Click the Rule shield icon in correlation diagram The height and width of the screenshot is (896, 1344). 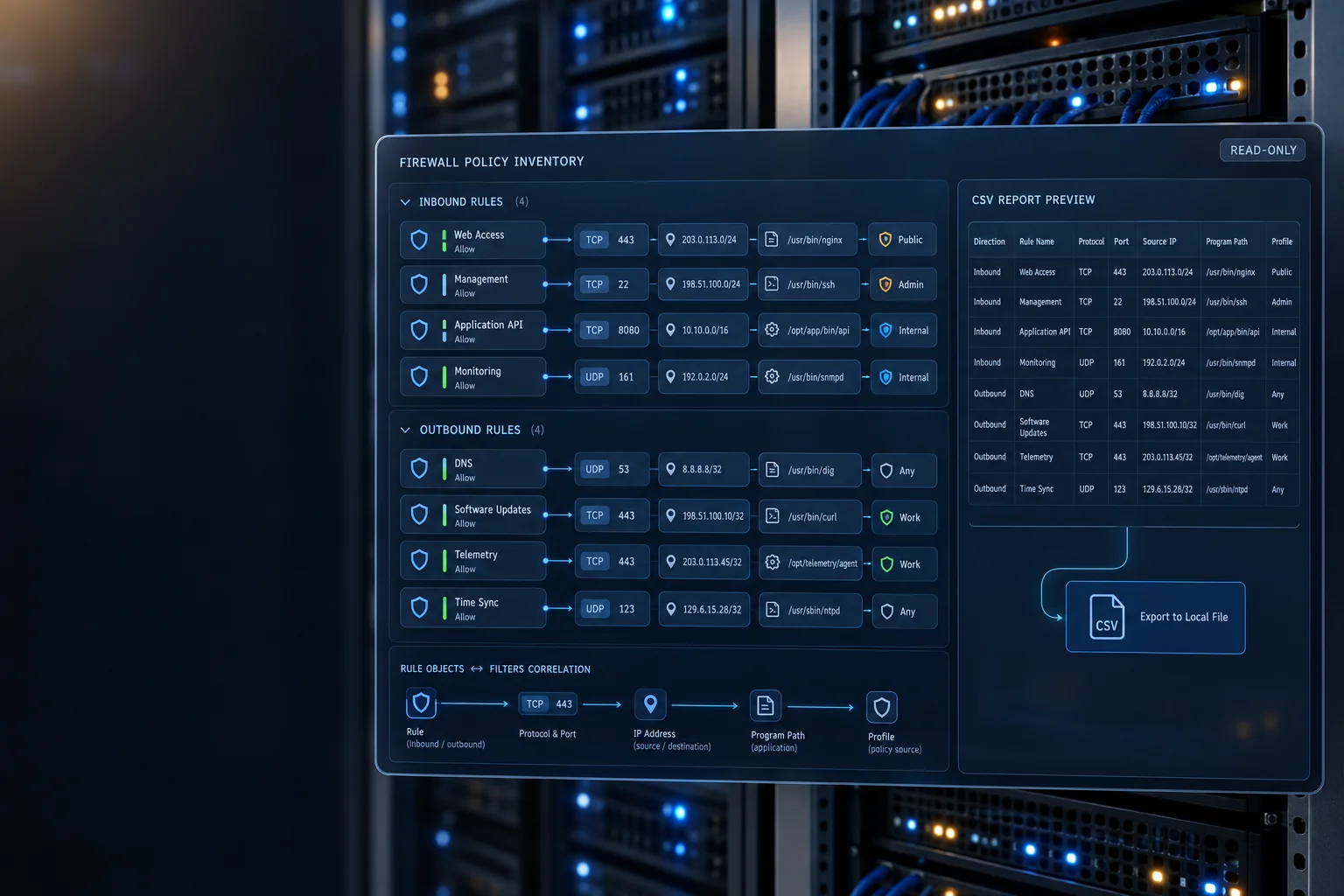point(421,703)
